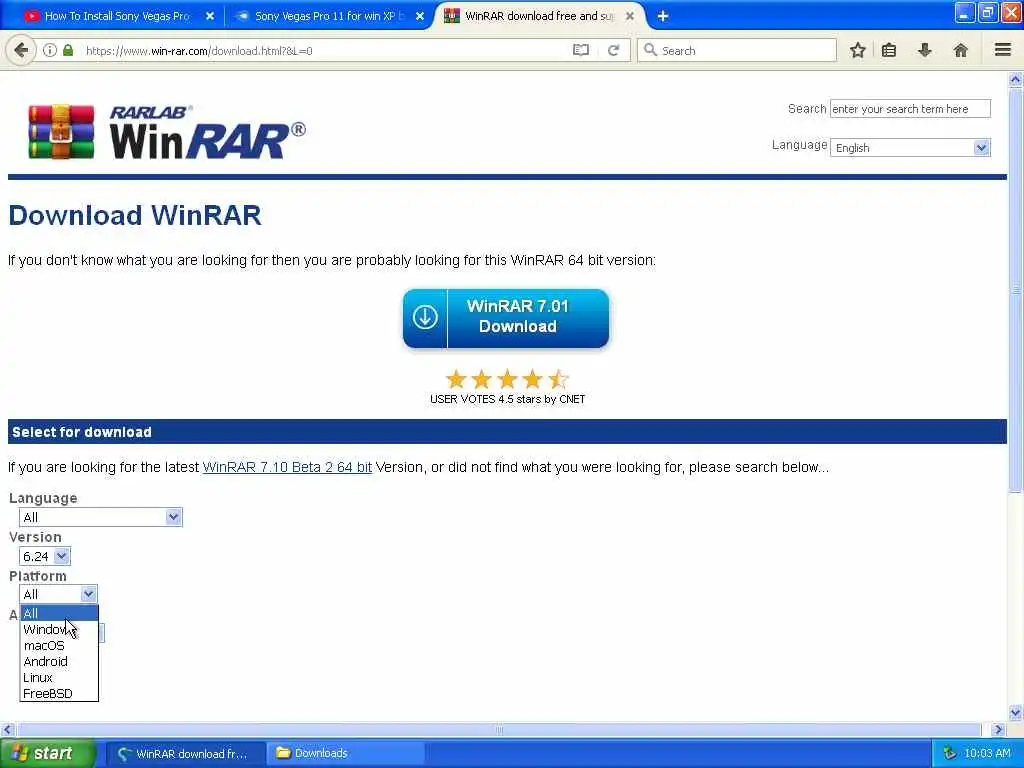The image size is (1024, 768).
Task: Open the download Language All dropdown
Action: click(101, 517)
